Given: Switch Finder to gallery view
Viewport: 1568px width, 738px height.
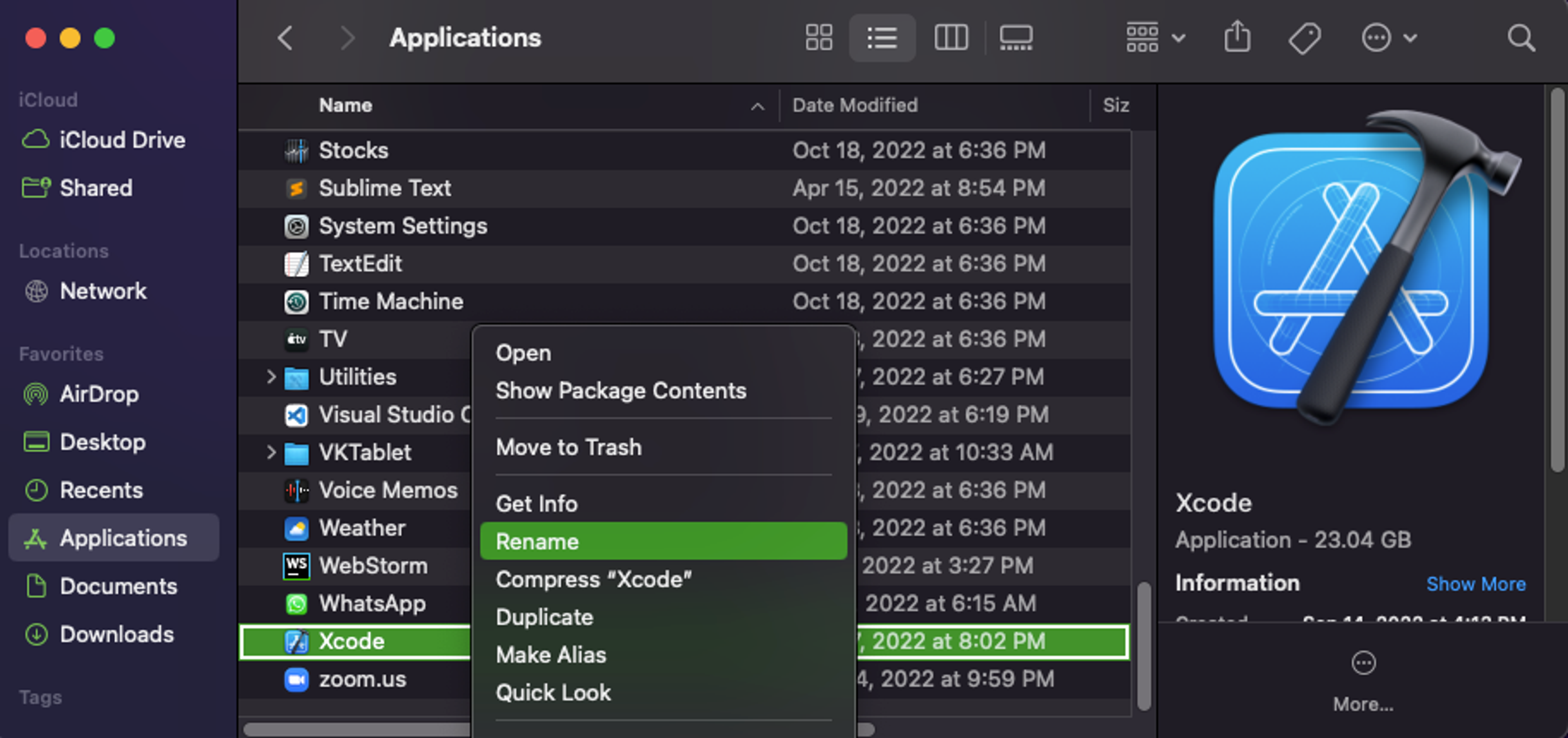Looking at the screenshot, I should [x=1016, y=38].
